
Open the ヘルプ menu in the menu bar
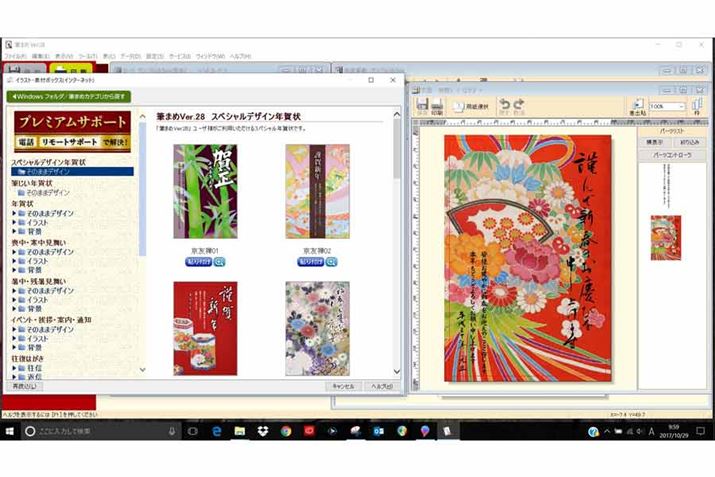click(x=240, y=56)
